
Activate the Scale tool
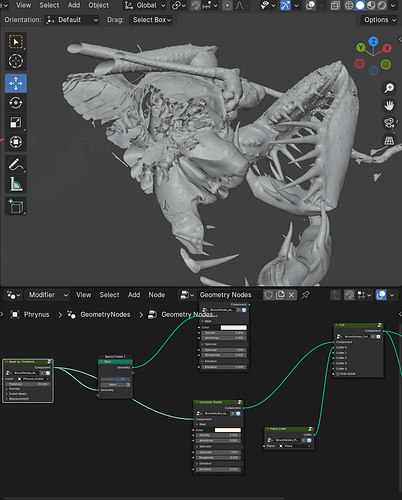[x=16, y=123]
